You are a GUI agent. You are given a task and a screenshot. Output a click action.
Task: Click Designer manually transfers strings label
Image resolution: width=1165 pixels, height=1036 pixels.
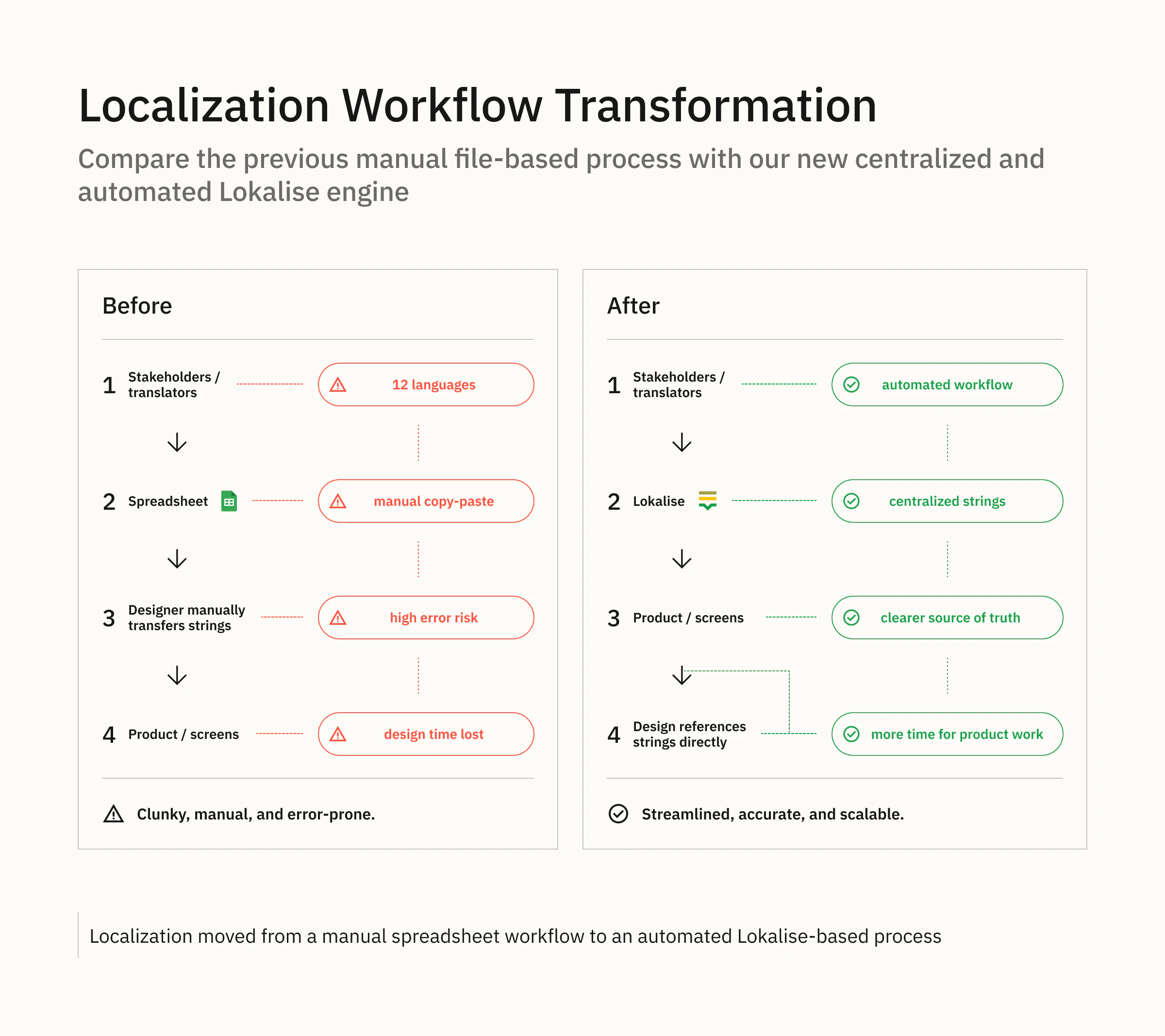pyautogui.click(x=186, y=618)
